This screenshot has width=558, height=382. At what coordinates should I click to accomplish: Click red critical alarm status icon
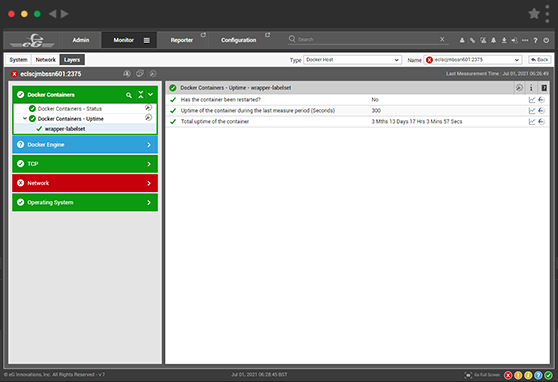[508, 375]
